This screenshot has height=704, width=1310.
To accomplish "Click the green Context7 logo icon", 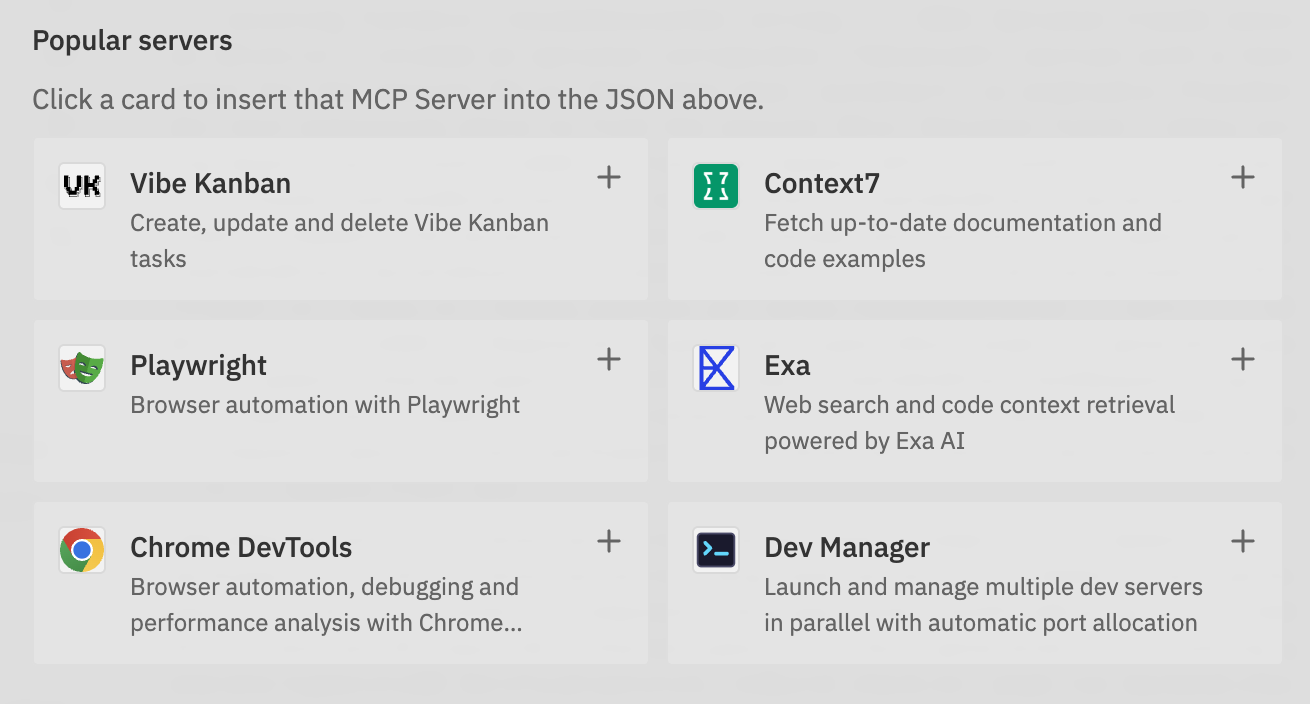I will coord(715,186).
